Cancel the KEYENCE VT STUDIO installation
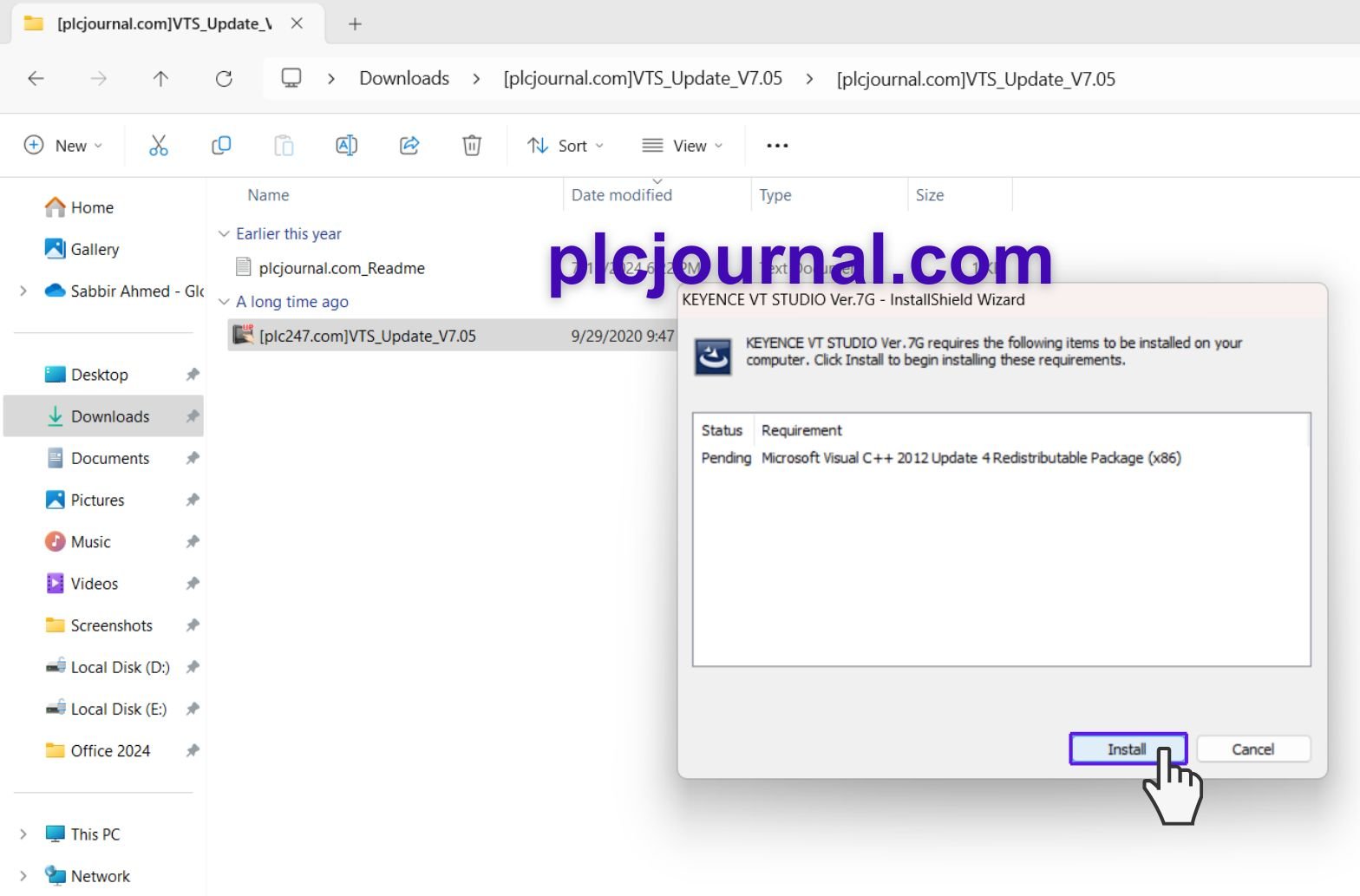1360x896 pixels. pyautogui.click(x=1252, y=749)
